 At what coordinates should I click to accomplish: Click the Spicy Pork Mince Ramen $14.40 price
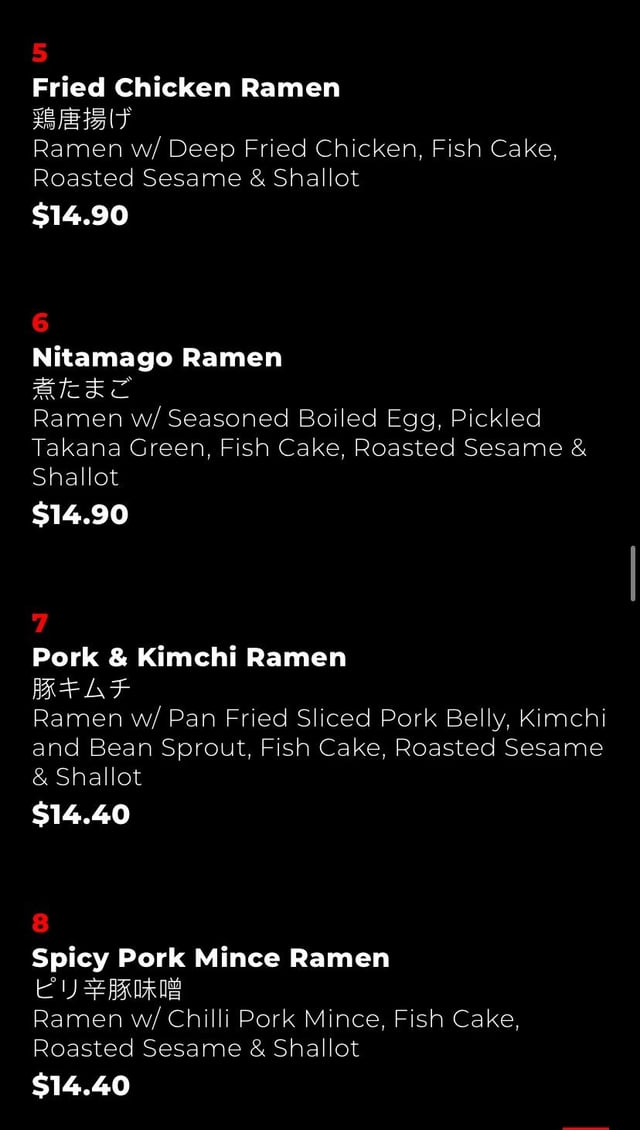[x=80, y=1085]
